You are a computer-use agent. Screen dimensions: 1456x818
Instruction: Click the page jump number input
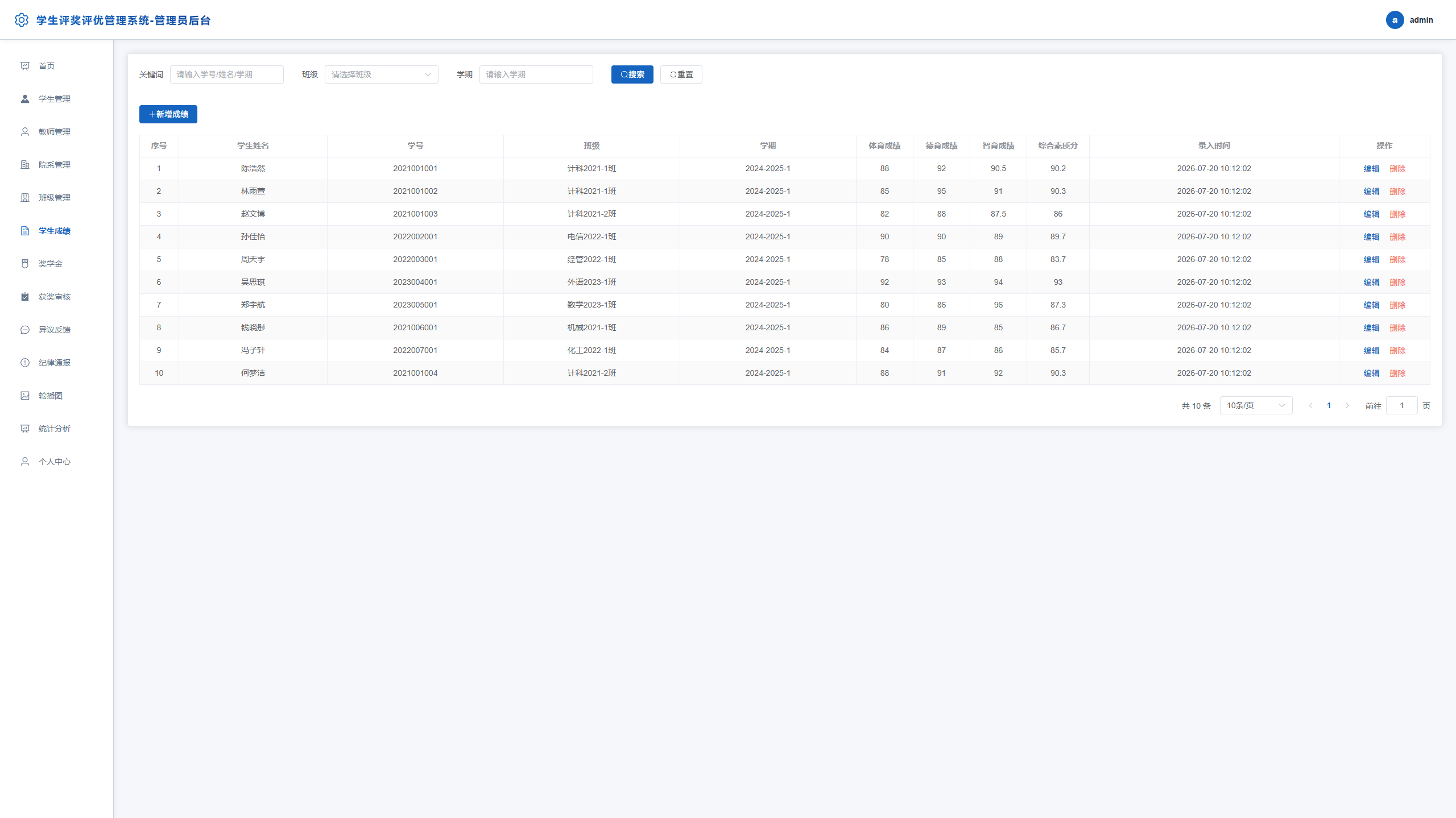[x=1401, y=405]
